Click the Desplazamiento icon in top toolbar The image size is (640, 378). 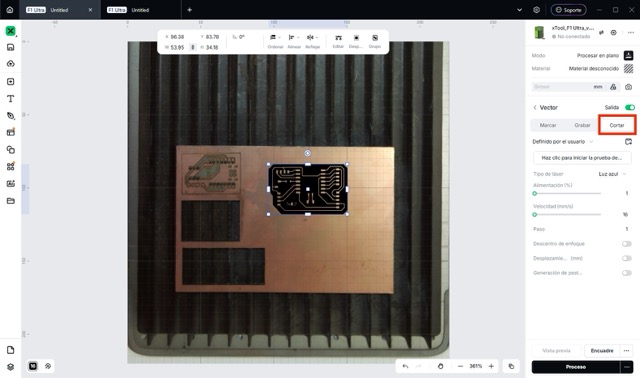click(x=356, y=38)
